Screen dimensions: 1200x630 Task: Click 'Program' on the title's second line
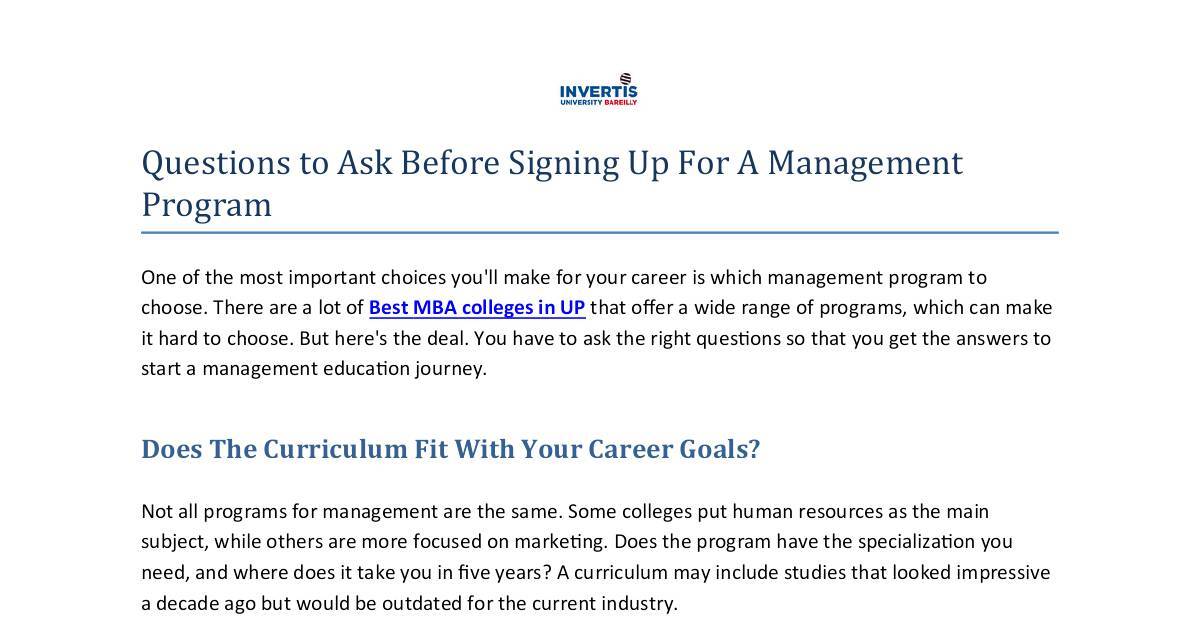[206, 204]
